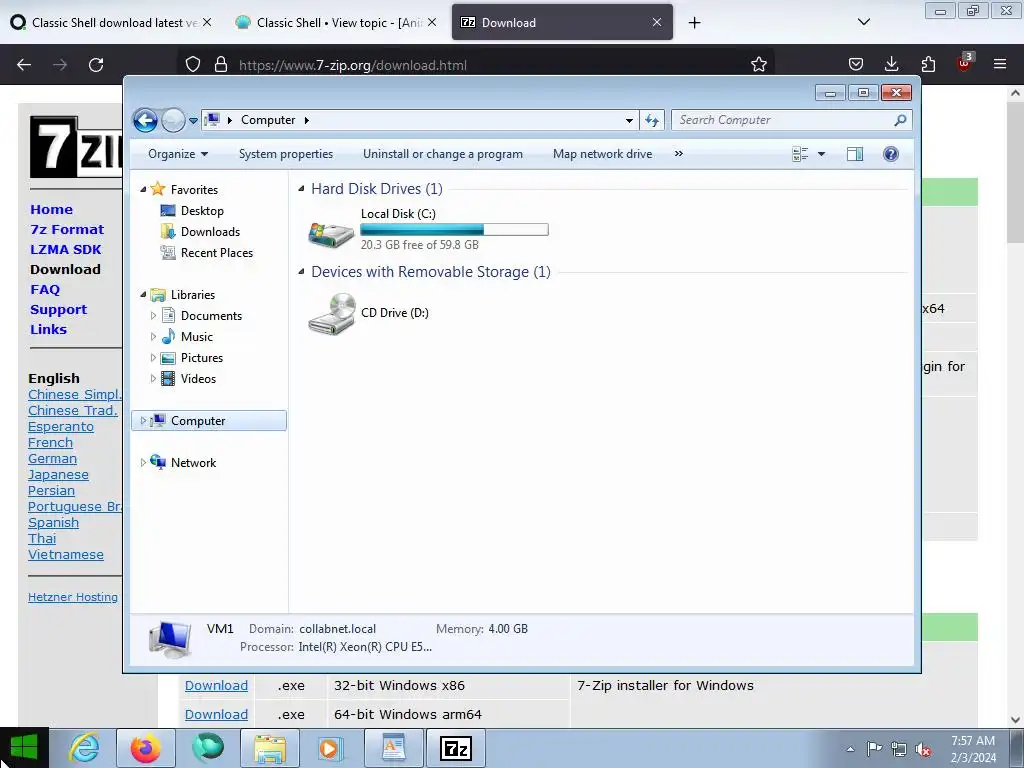Open the address bar history dropdown arrow
The height and width of the screenshot is (768, 1024).
629,120
